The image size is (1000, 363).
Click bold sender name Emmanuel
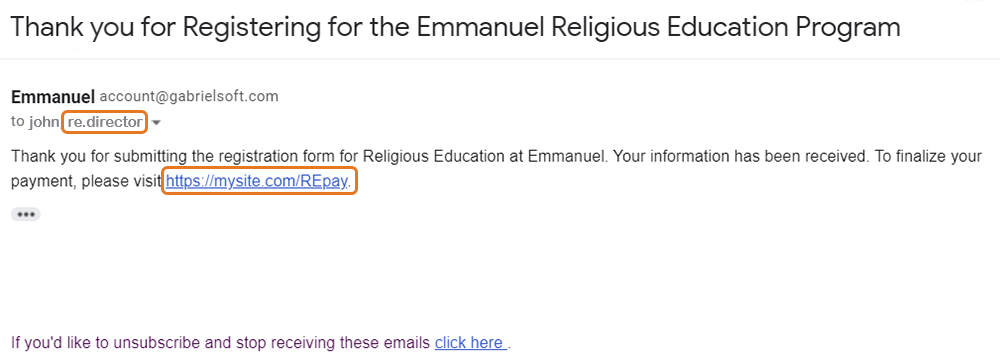point(53,97)
